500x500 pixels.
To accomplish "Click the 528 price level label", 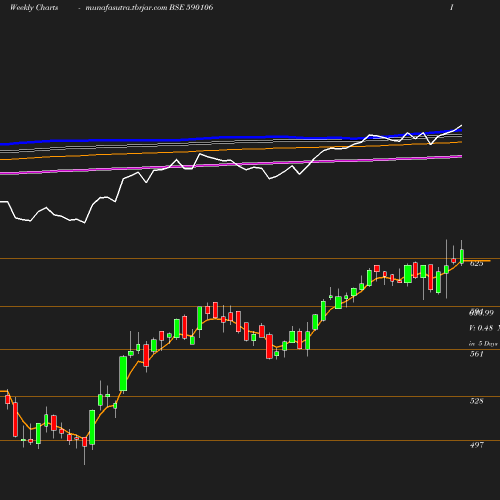I will pos(476,401).
